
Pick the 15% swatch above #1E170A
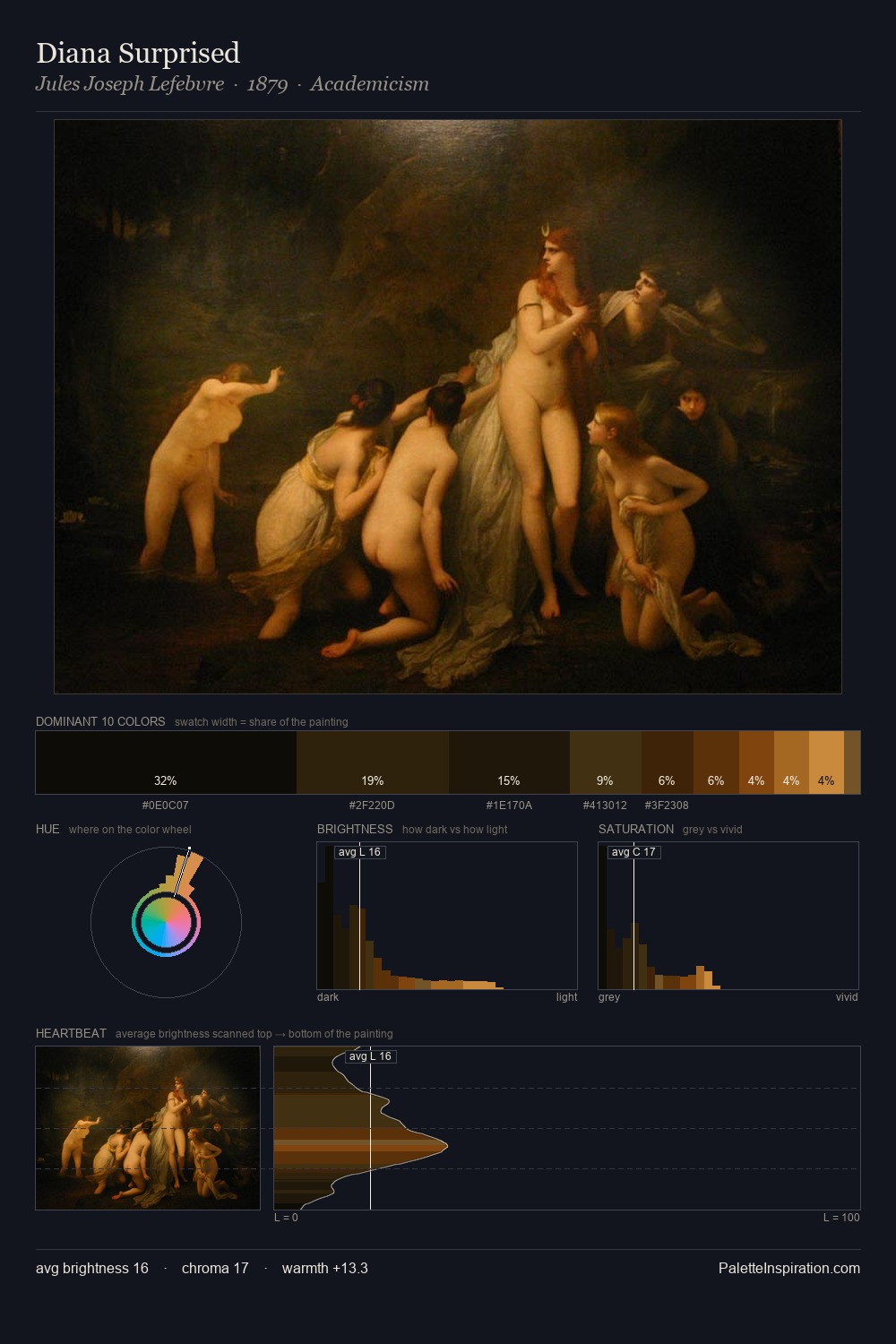click(x=509, y=762)
